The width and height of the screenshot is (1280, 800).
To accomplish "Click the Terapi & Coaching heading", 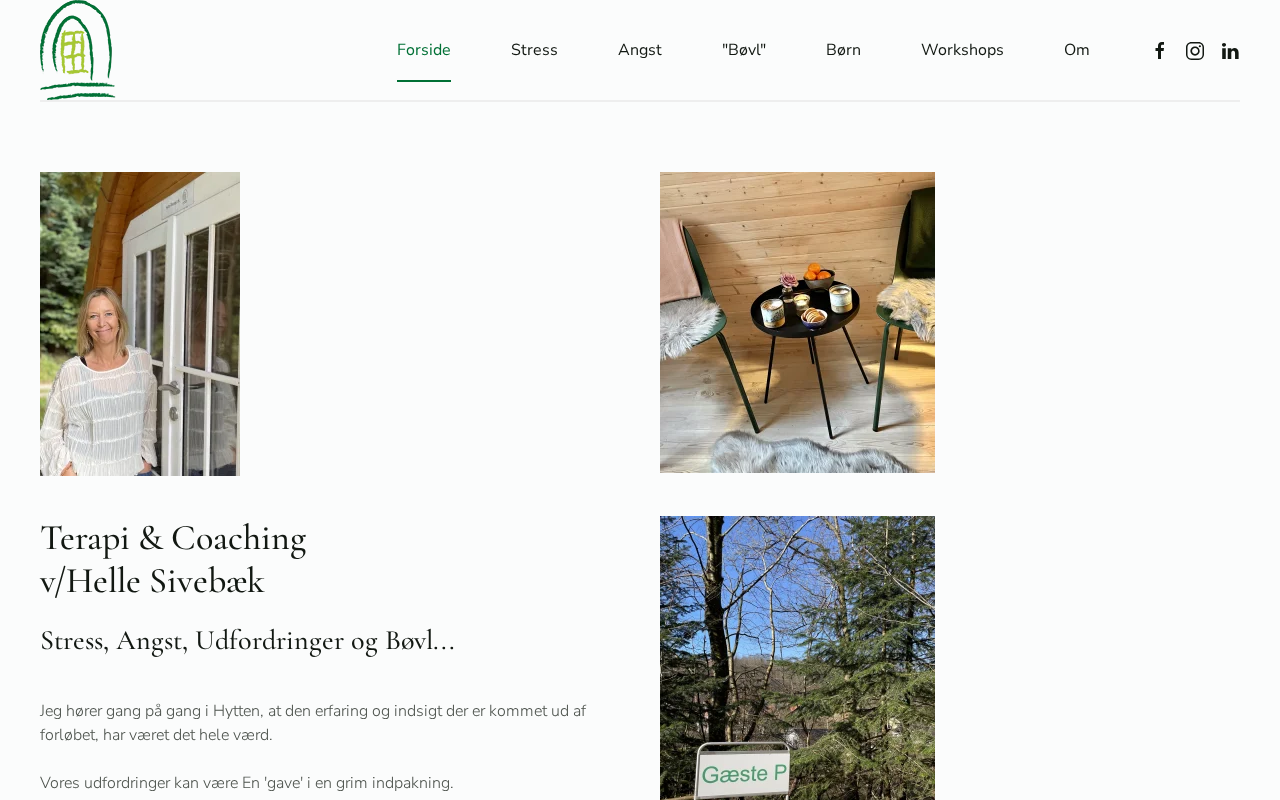I will point(173,538).
